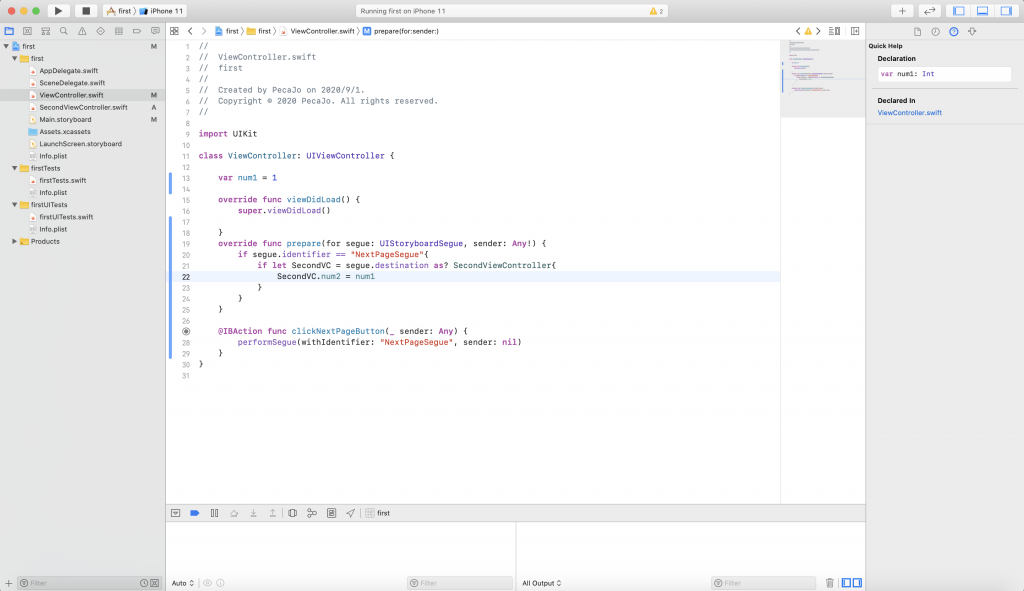Click the ViewController.swift link in Quick Help
1024x591 pixels.
click(x=909, y=113)
